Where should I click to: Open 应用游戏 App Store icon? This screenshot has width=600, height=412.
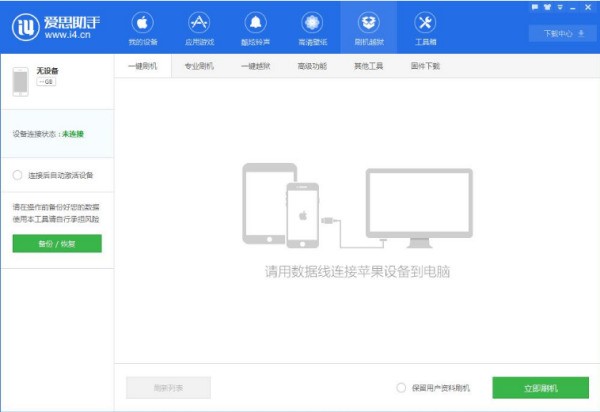199,28
